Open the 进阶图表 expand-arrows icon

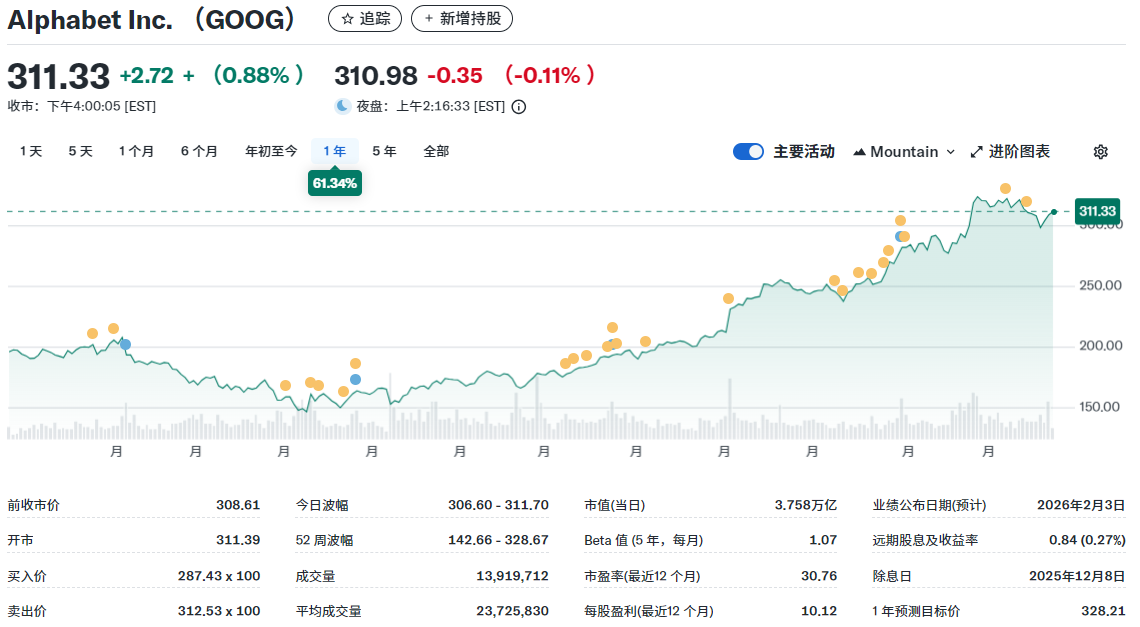(975, 151)
